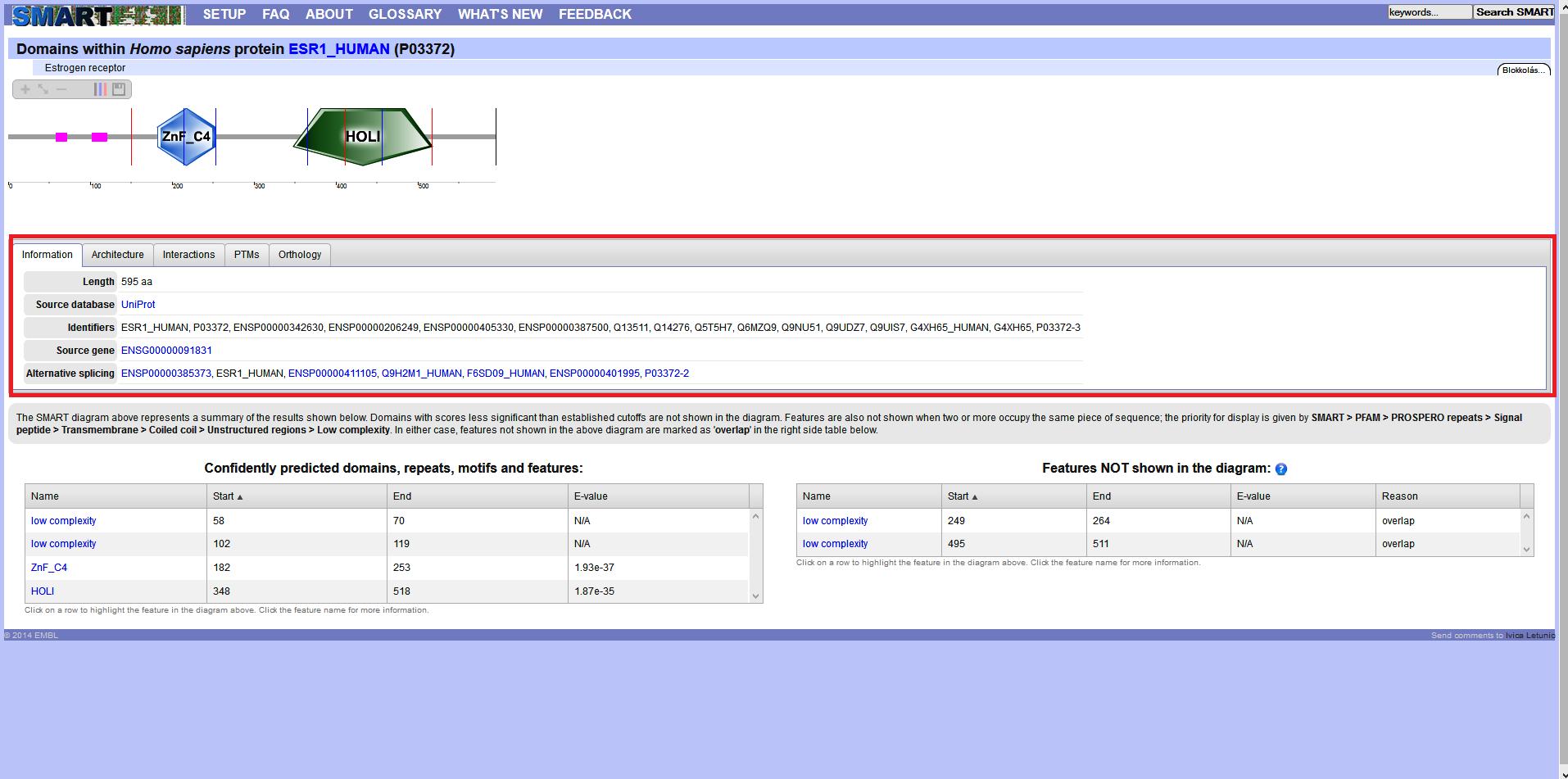Type in the keywords search field
This screenshot has width=1568, height=779.
coord(1429,12)
